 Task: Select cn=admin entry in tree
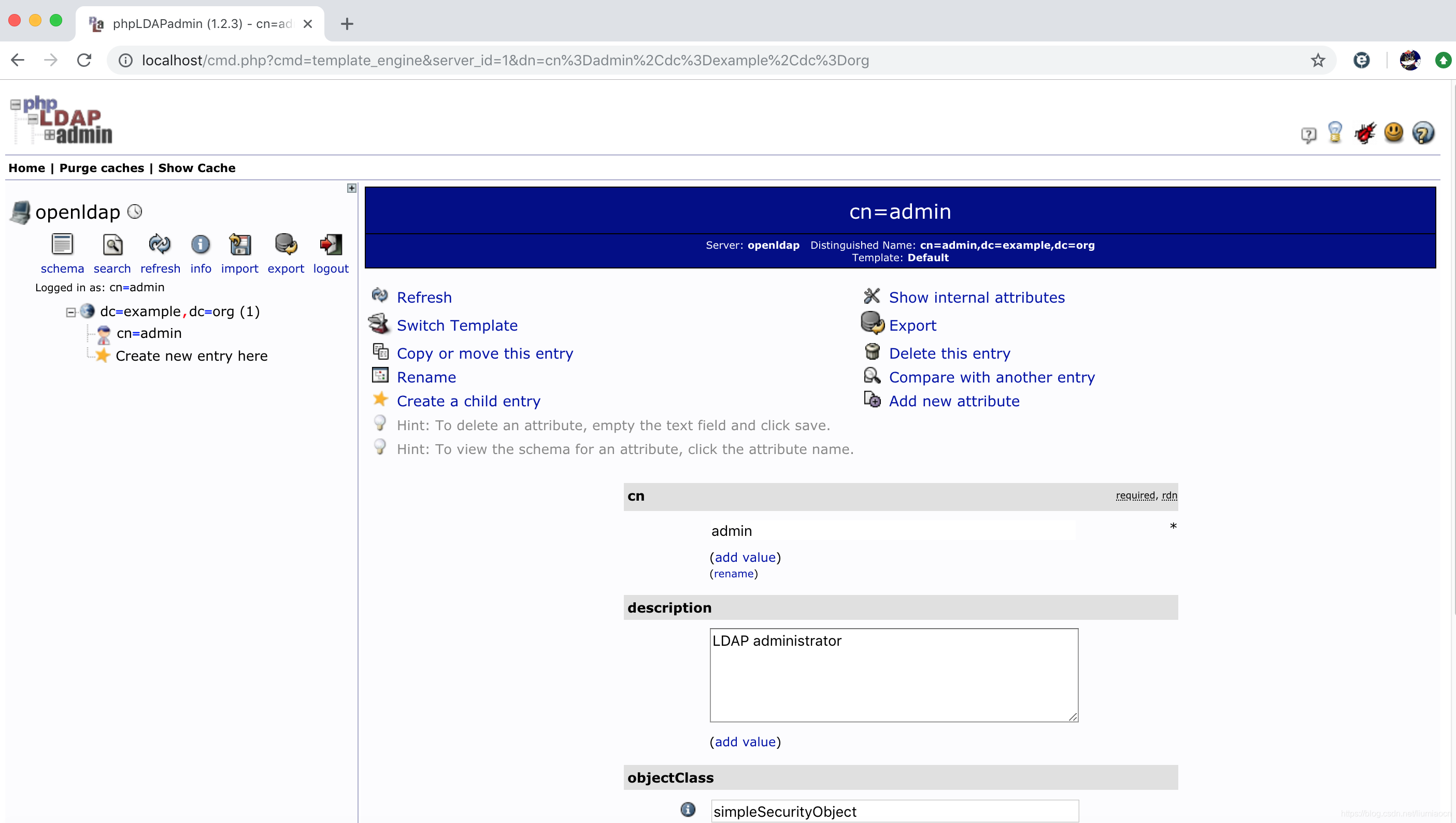(148, 332)
